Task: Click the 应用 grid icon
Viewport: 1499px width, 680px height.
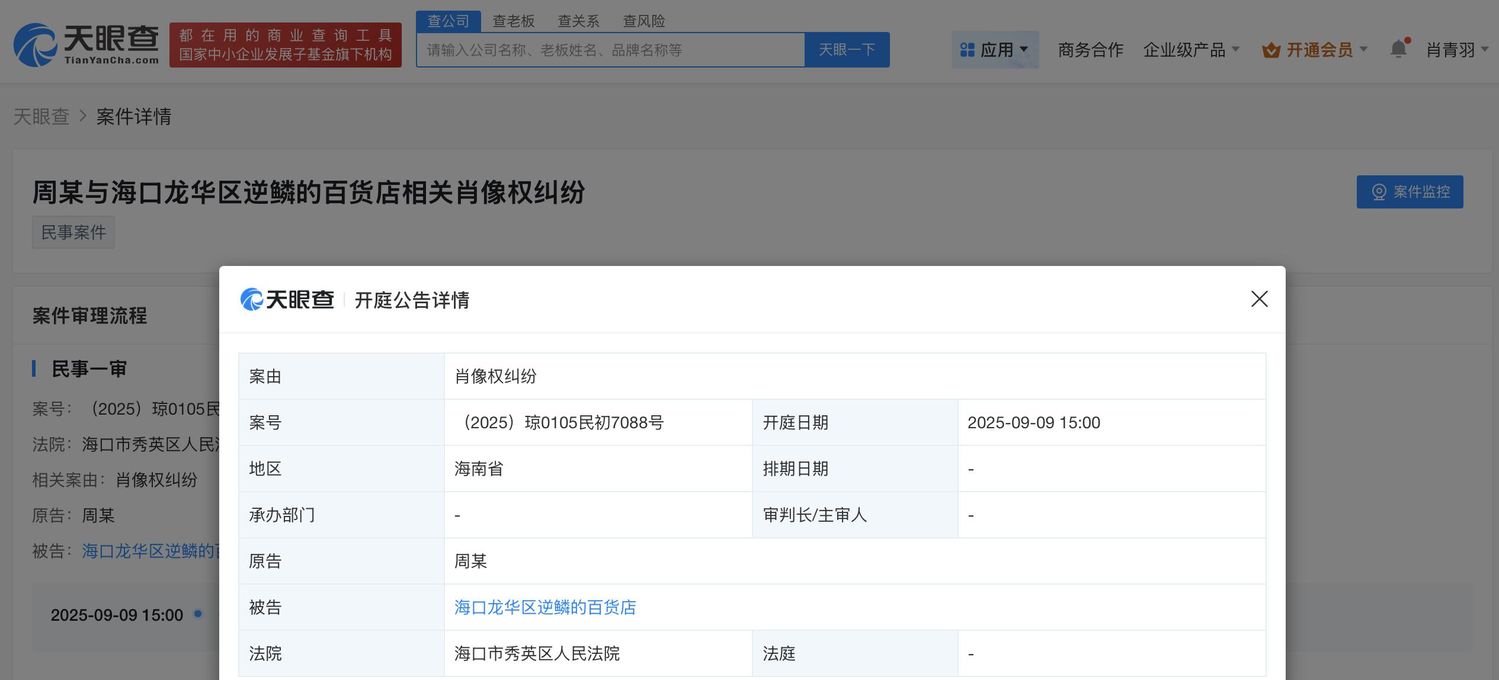Action: (x=967, y=50)
